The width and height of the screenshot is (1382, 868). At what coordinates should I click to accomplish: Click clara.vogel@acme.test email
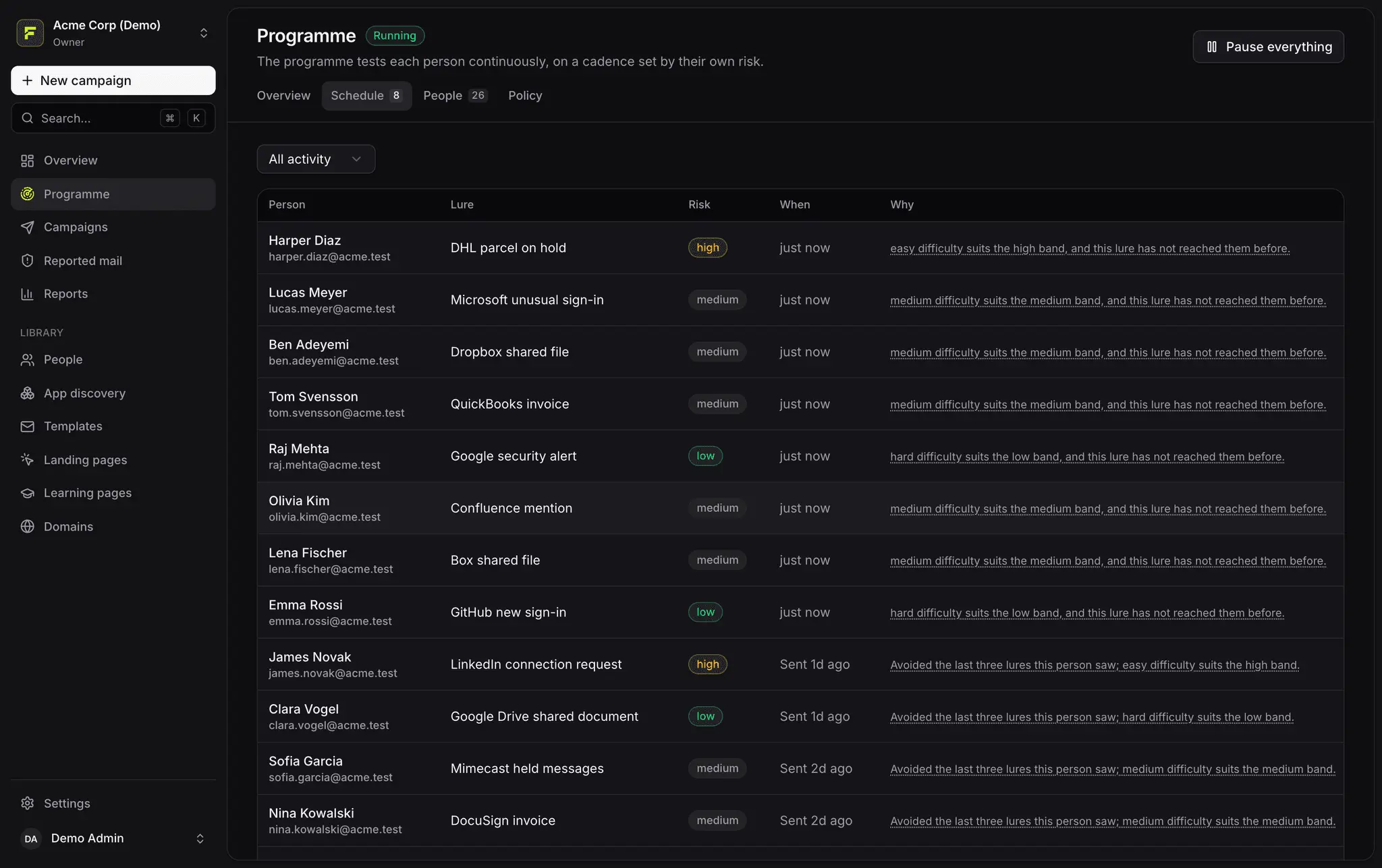pos(329,726)
